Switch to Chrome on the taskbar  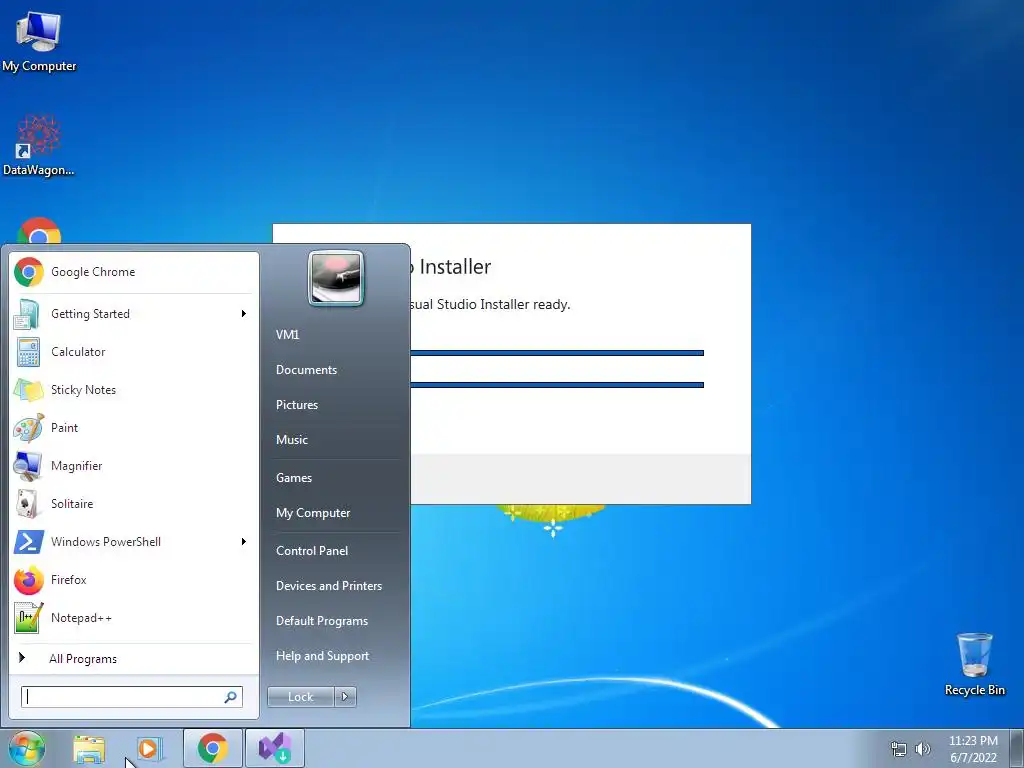[x=213, y=748]
